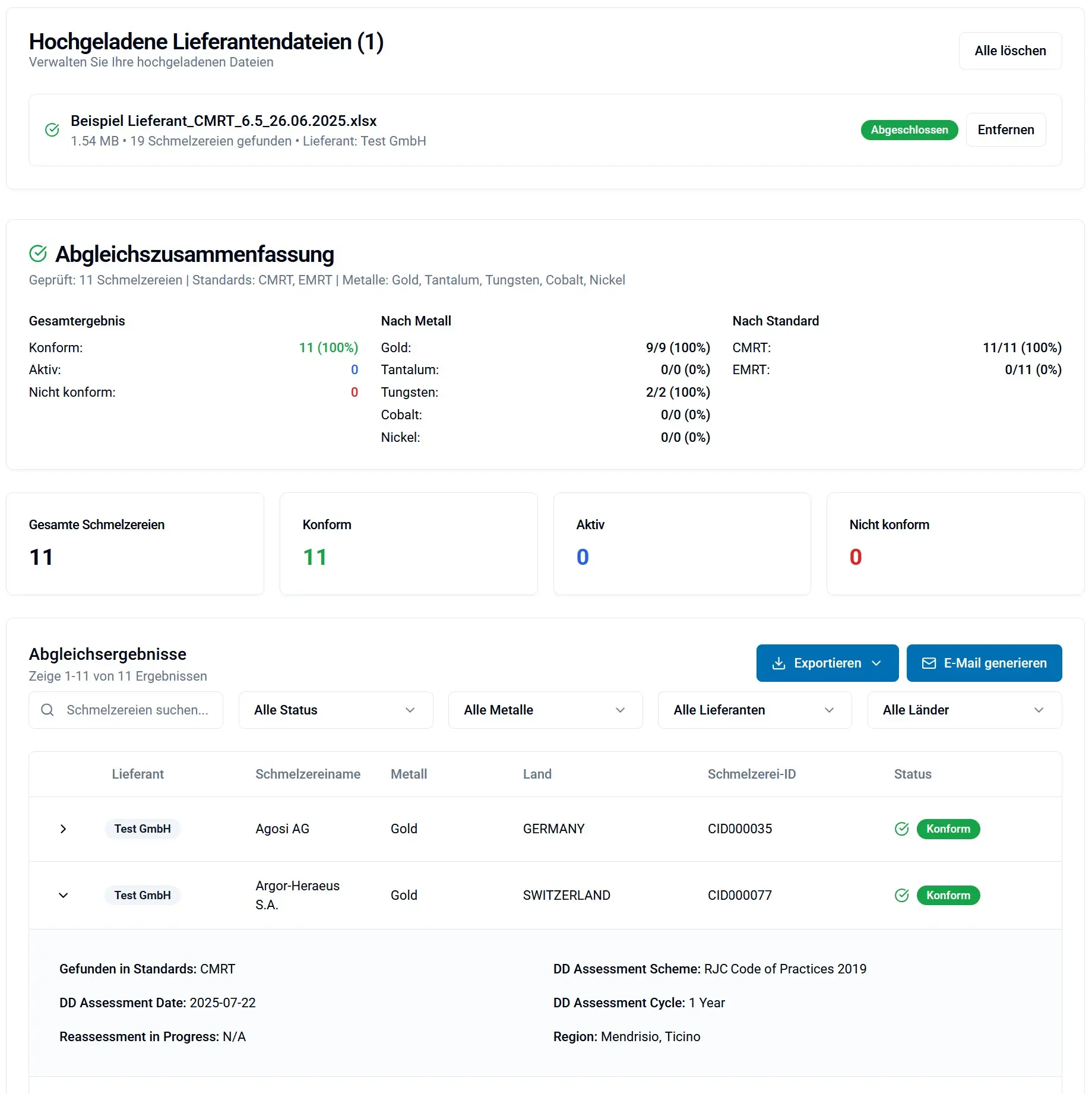Click the envelope icon in E-Mail generieren
Image resolution: width=1092 pixels, height=1094 pixels.
pyautogui.click(x=929, y=663)
